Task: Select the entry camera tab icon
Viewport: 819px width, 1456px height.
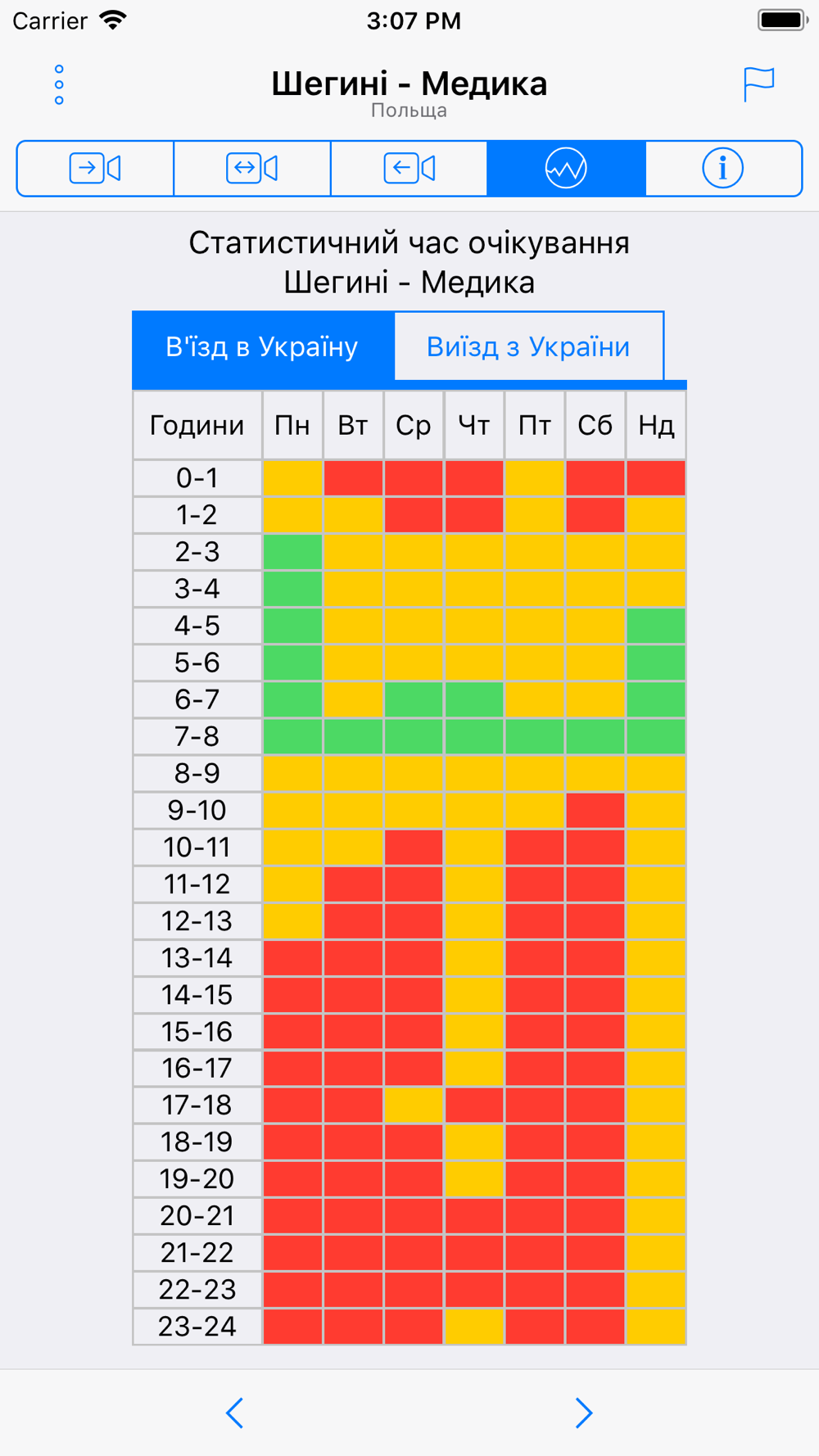Action: pyautogui.click(x=95, y=169)
